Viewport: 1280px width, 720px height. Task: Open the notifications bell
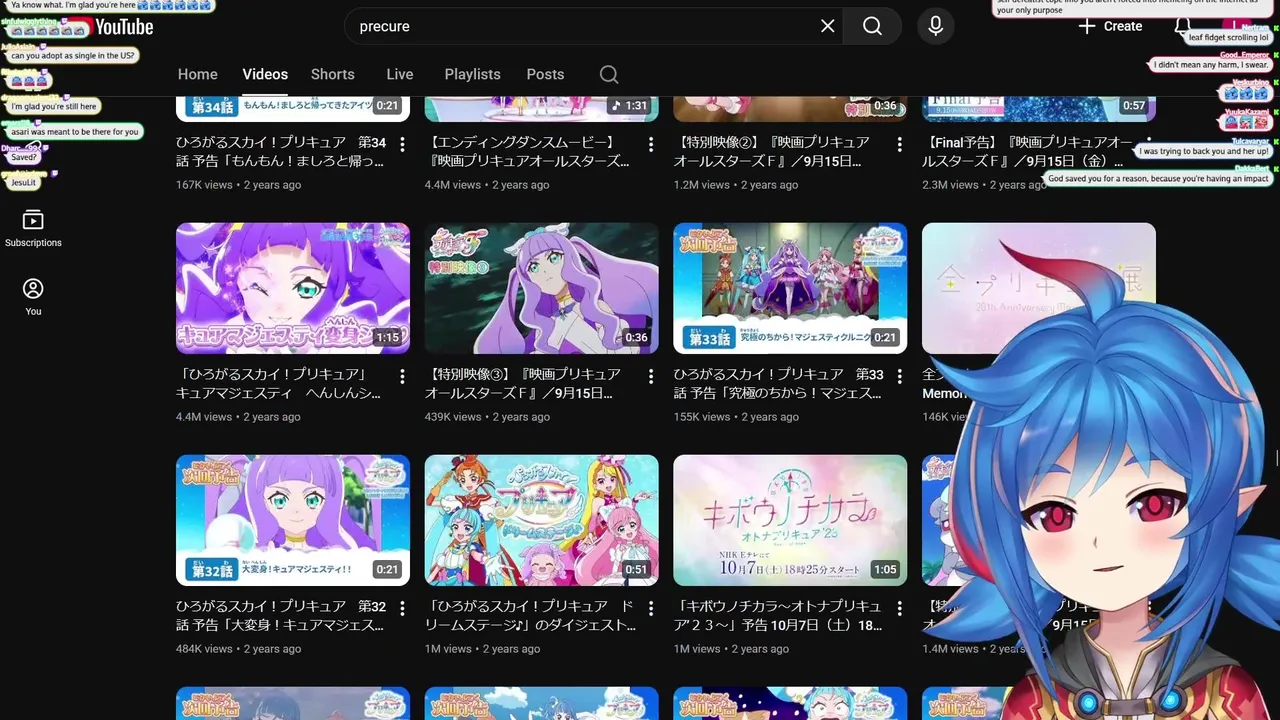[x=1182, y=26]
